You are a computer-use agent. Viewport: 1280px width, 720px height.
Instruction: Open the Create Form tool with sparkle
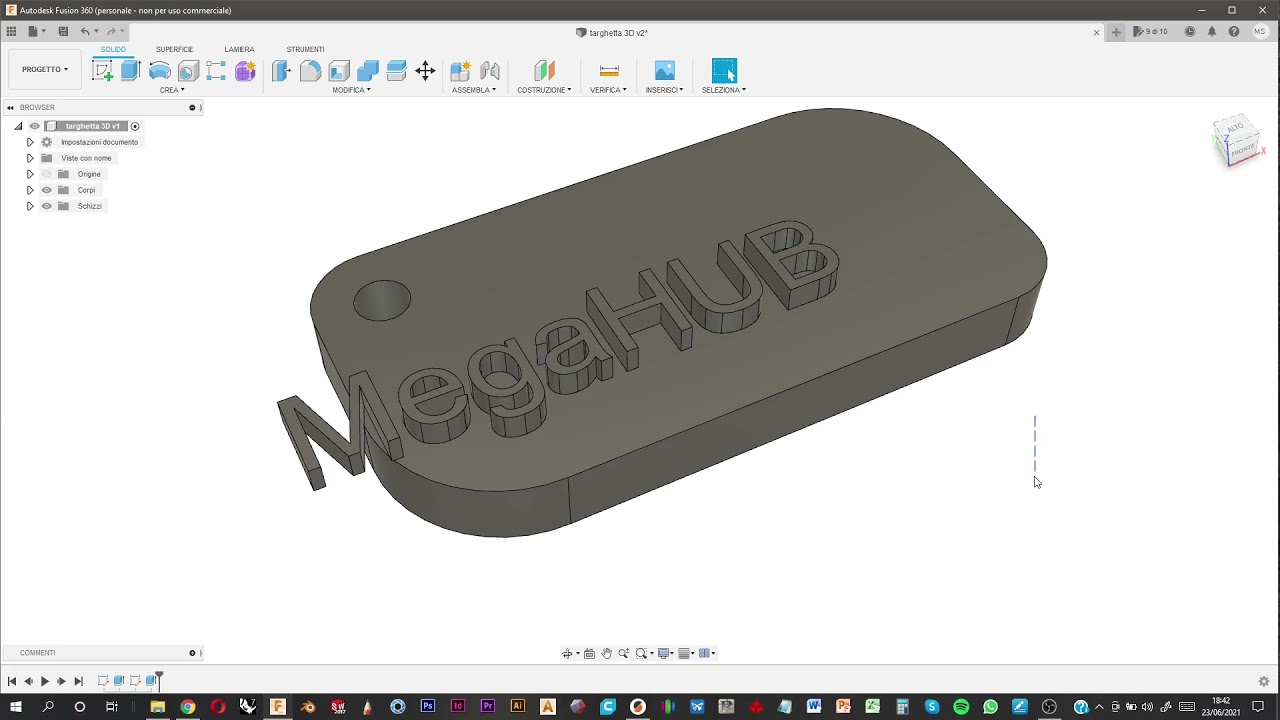tap(245, 70)
